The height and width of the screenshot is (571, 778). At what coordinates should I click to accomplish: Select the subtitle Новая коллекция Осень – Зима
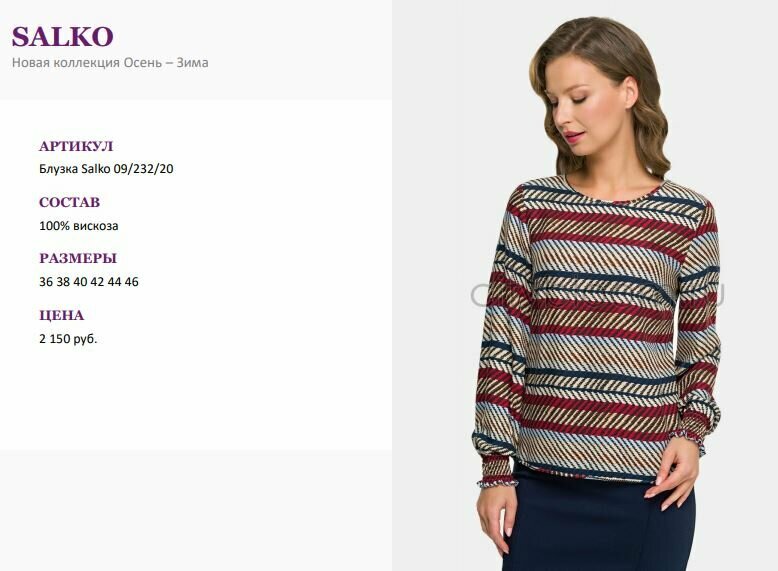point(110,63)
